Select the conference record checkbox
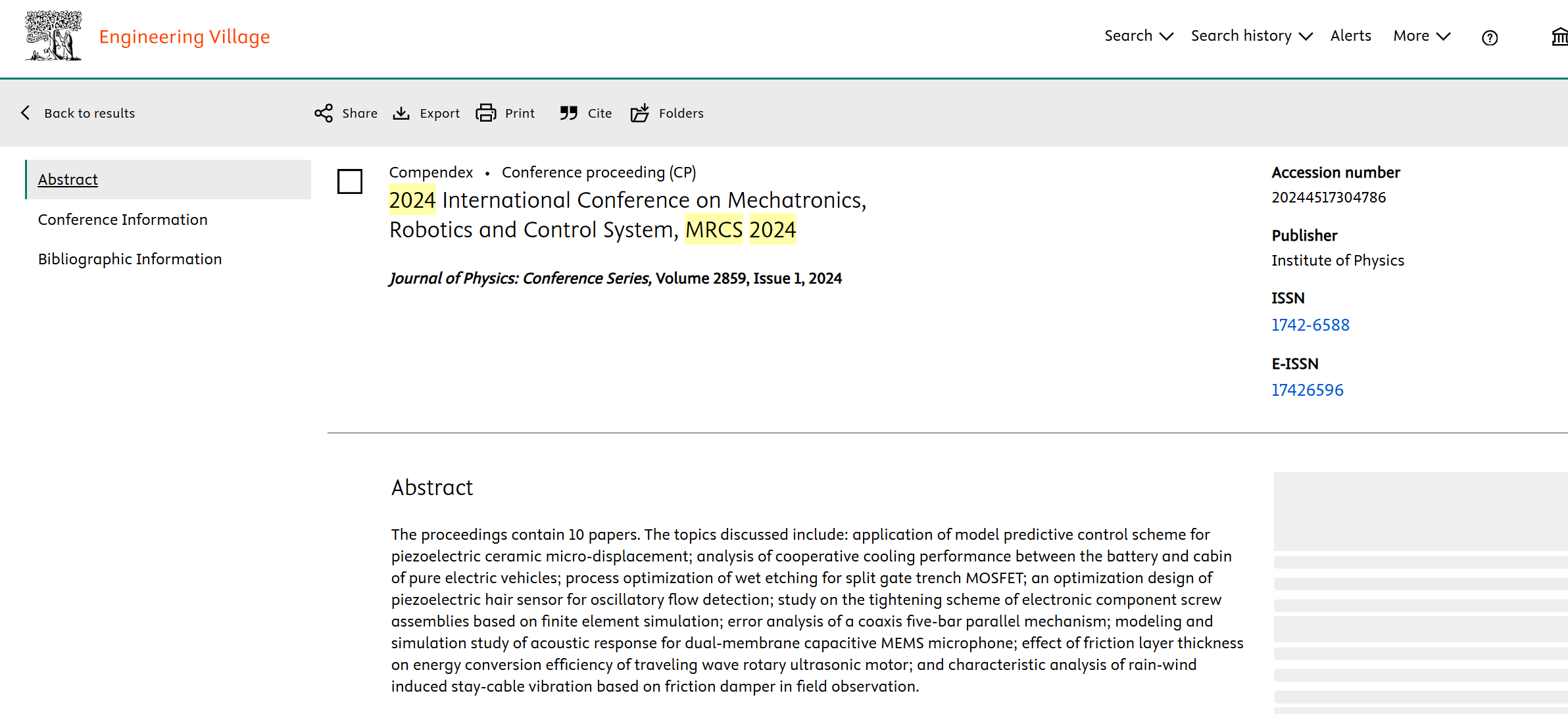This screenshot has height=714, width=1568. pos(350,181)
